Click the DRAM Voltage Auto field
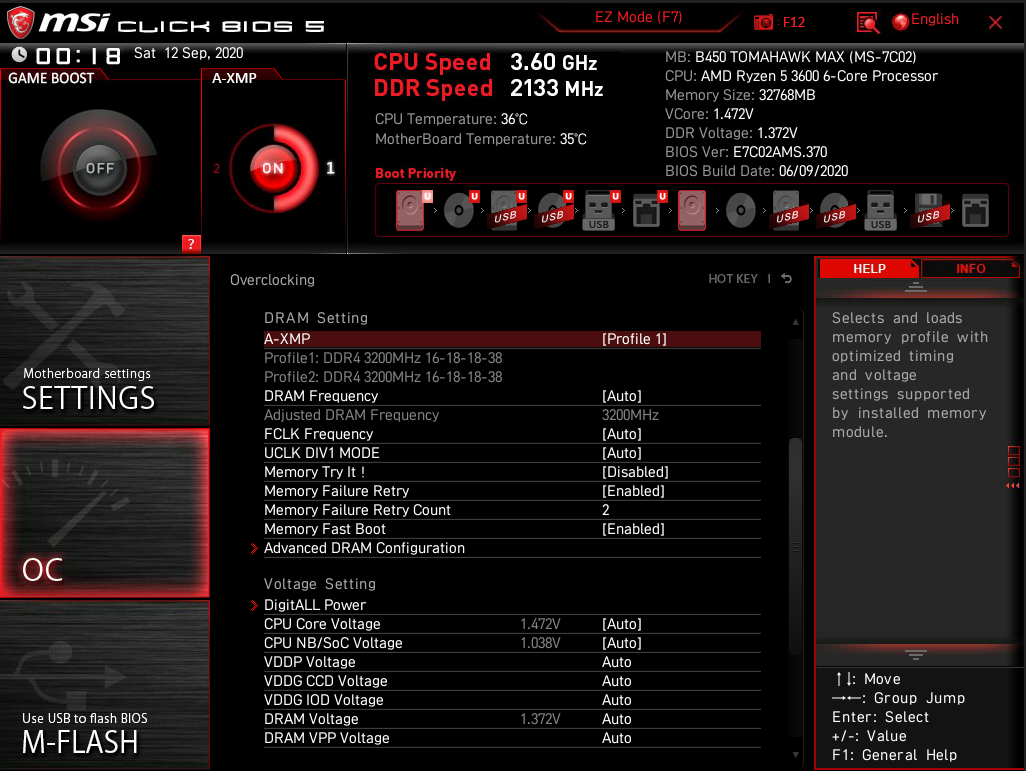The image size is (1026, 771). pyautogui.click(x=616, y=719)
